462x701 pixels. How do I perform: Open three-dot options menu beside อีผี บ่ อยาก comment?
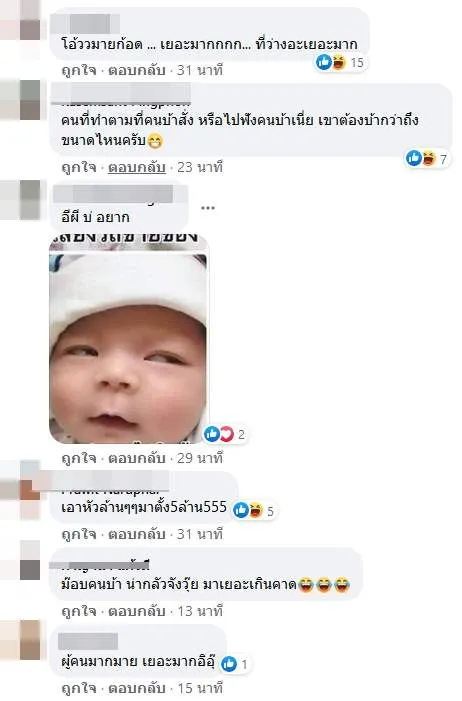click(x=208, y=208)
